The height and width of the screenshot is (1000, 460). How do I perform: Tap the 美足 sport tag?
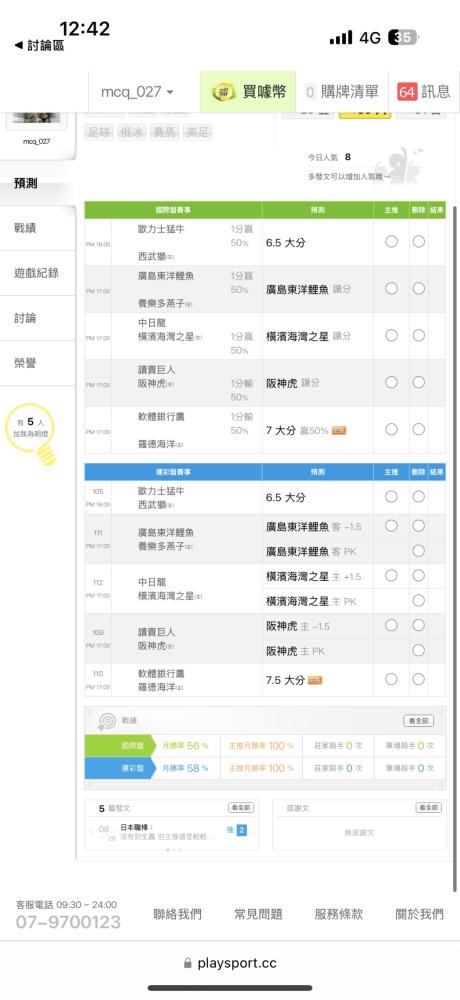(197, 133)
